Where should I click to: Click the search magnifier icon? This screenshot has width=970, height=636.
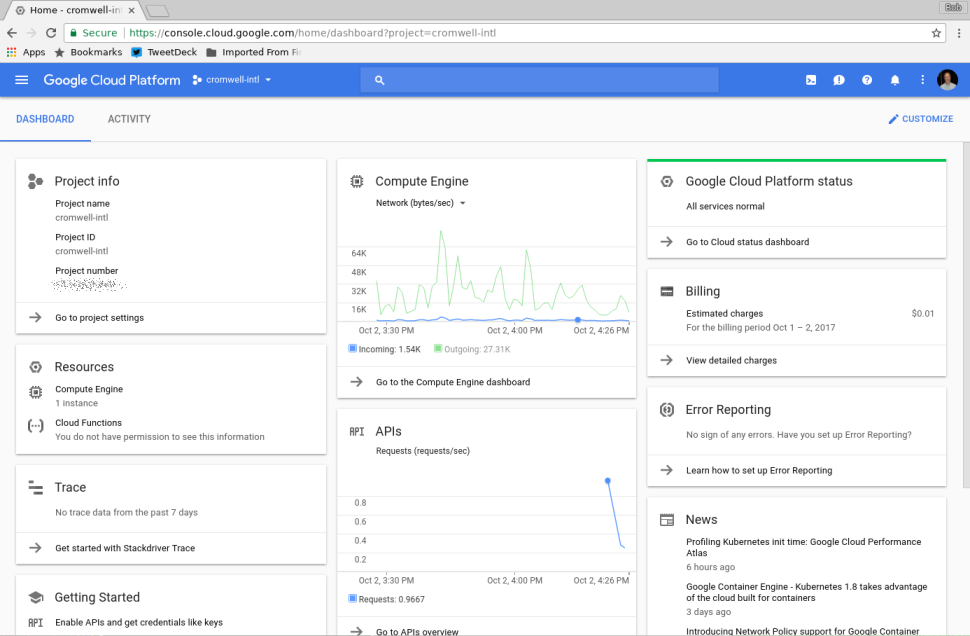click(x=379, y=80)
